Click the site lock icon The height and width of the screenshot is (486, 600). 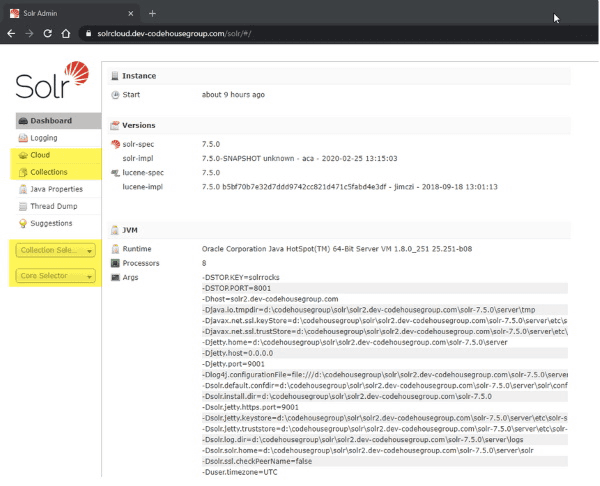tap(88, 34)
